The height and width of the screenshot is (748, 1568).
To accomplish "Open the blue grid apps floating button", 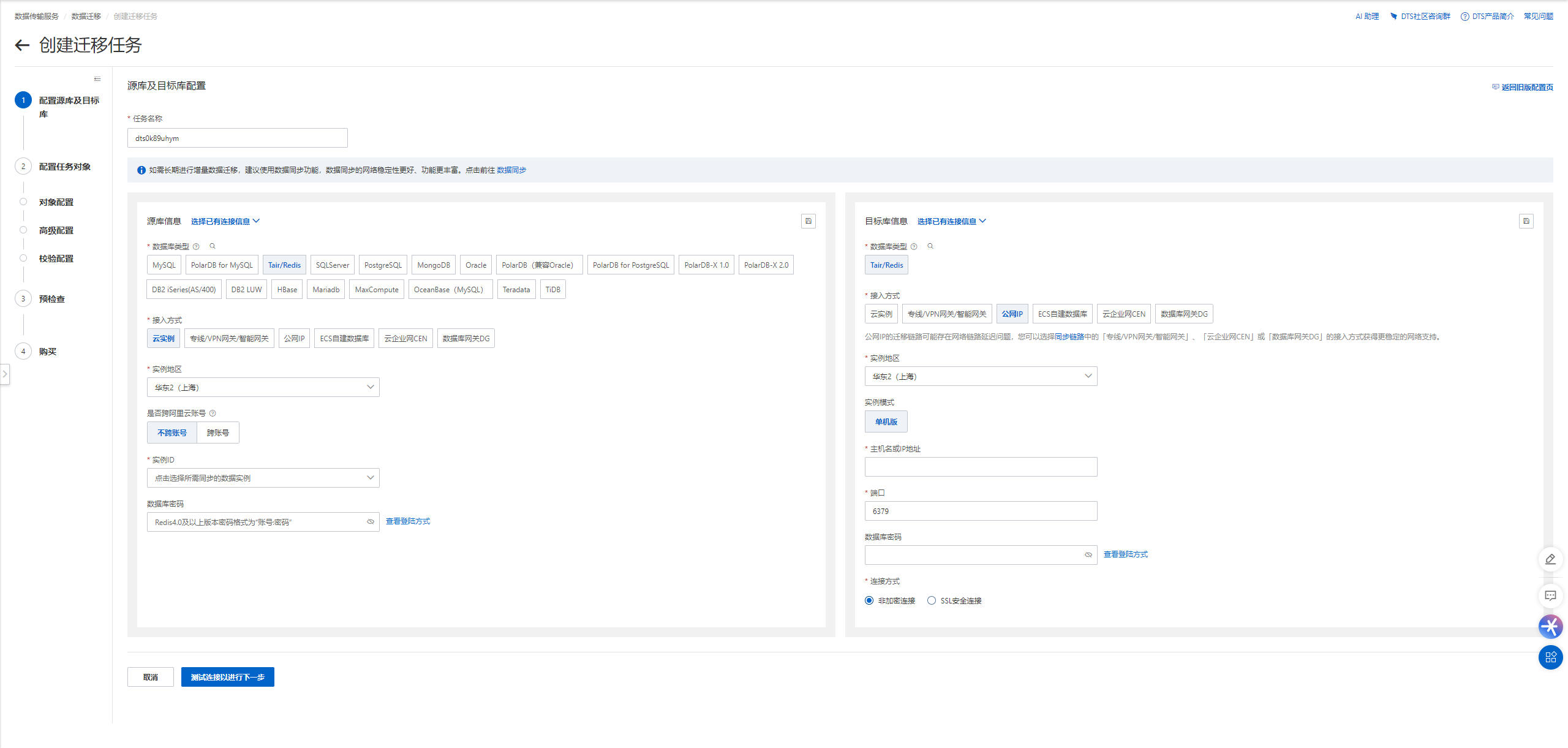I will [1550, 657].
